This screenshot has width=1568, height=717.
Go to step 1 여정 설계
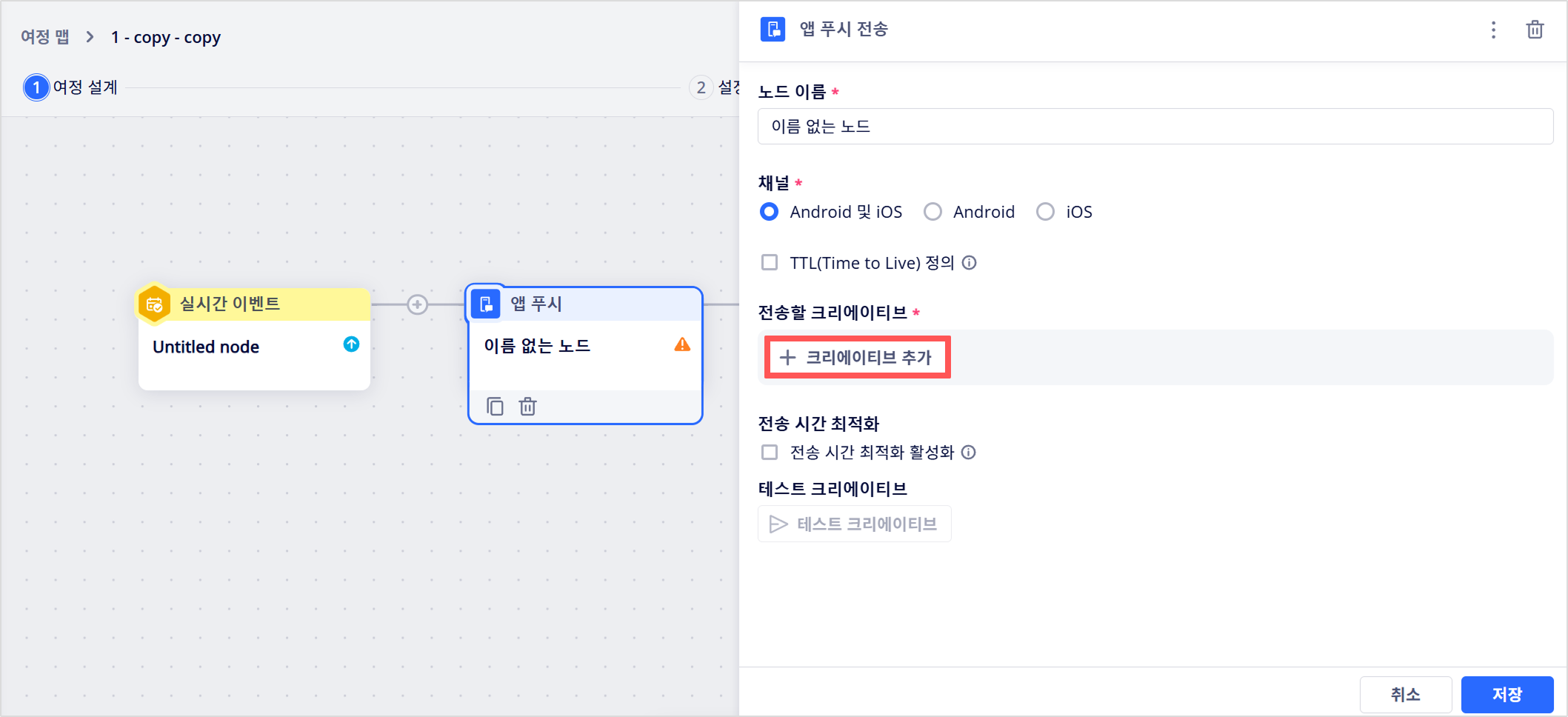(x=71, y=87)
